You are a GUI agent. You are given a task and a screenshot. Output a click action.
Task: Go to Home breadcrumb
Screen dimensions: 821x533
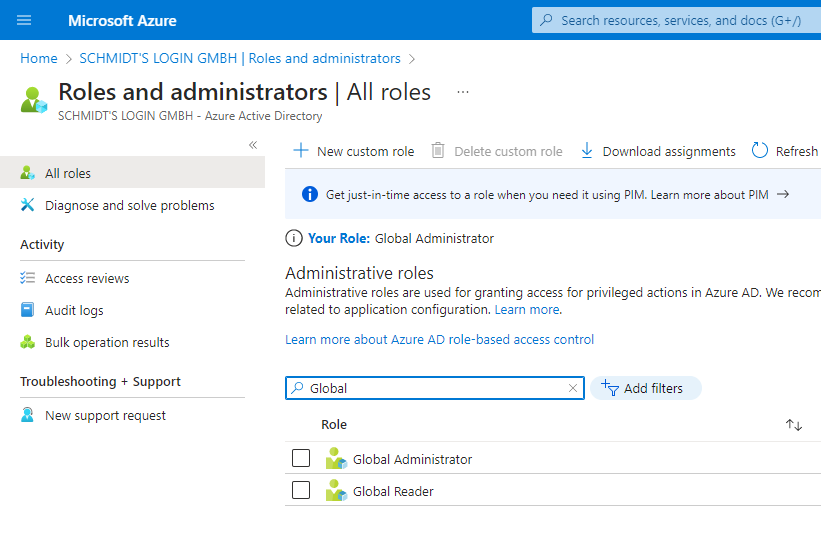39,58
